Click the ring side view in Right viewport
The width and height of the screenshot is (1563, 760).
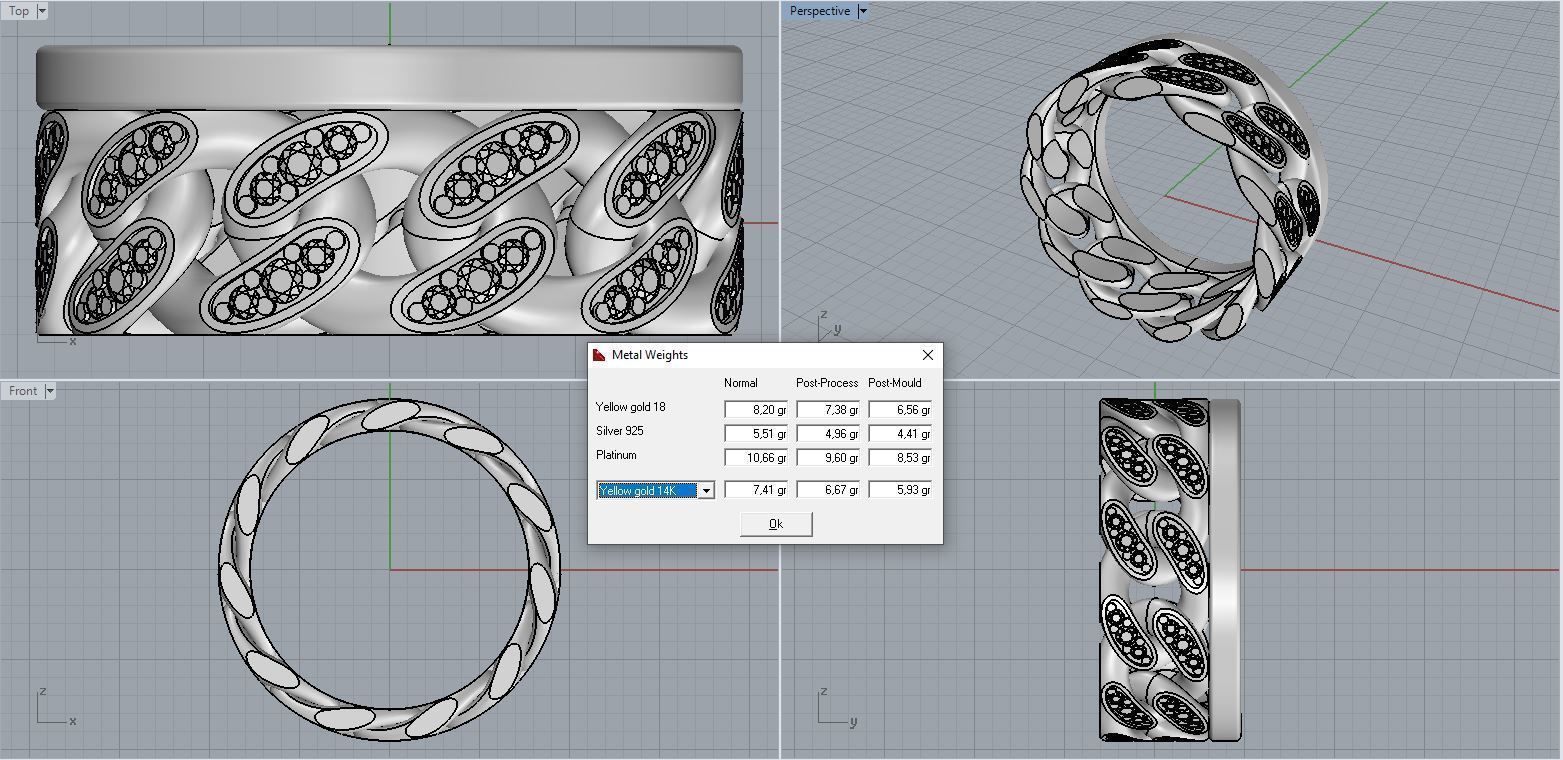click(1170, 570)
